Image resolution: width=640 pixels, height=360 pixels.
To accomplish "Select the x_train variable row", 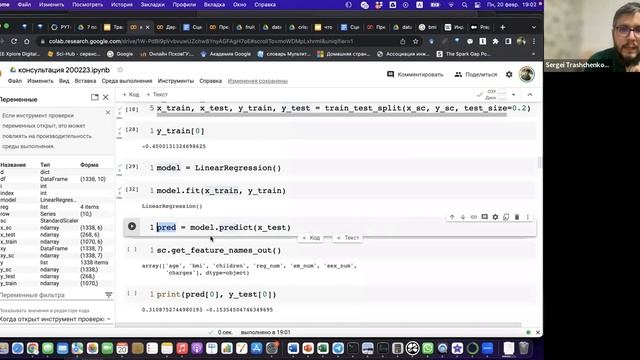I will pos(56,242).
